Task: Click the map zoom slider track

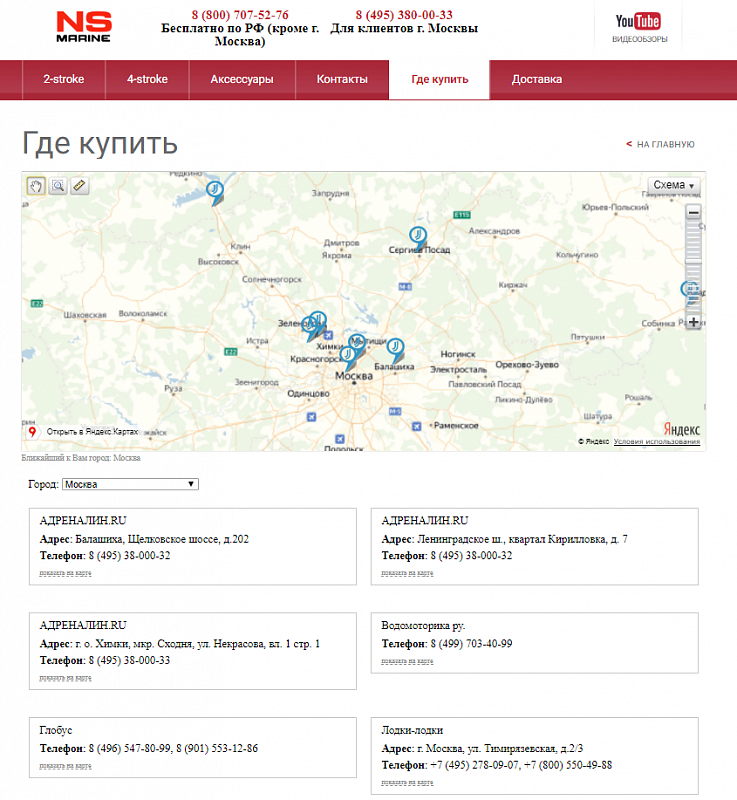Action: (x=693, y=267)
